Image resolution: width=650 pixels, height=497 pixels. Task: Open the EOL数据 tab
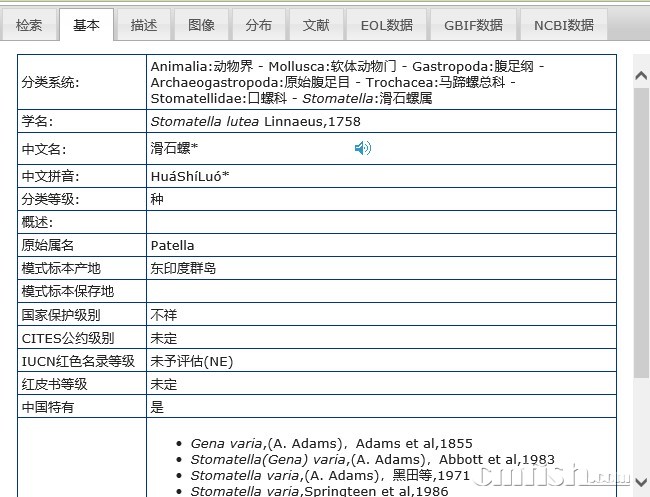386,26
